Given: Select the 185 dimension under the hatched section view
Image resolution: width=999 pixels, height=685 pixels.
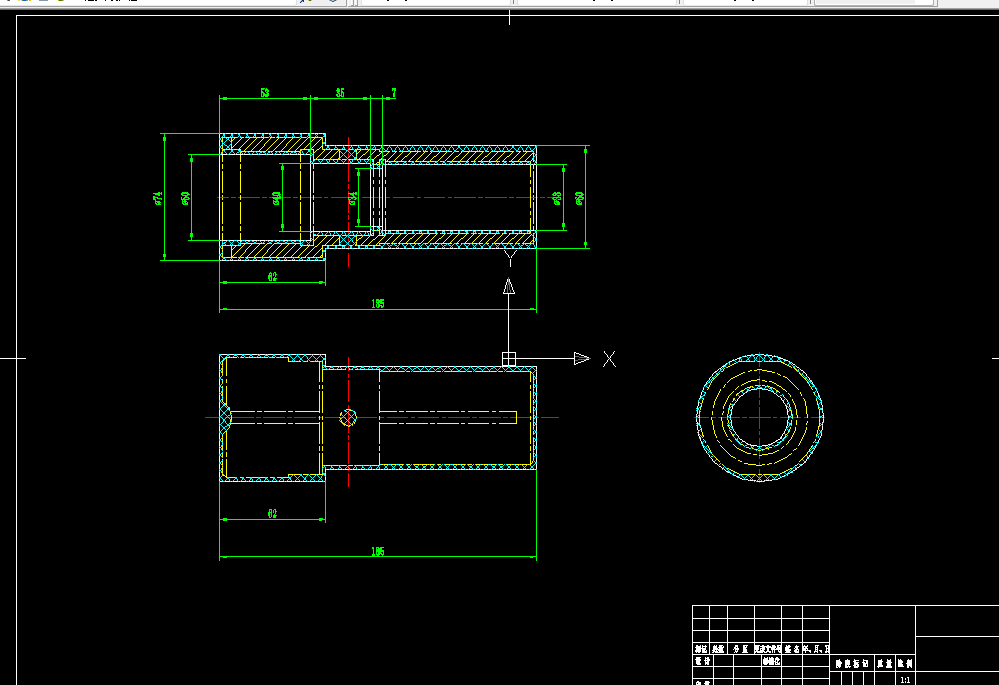Looking at the screenshot, I should [x=378, y=303].
